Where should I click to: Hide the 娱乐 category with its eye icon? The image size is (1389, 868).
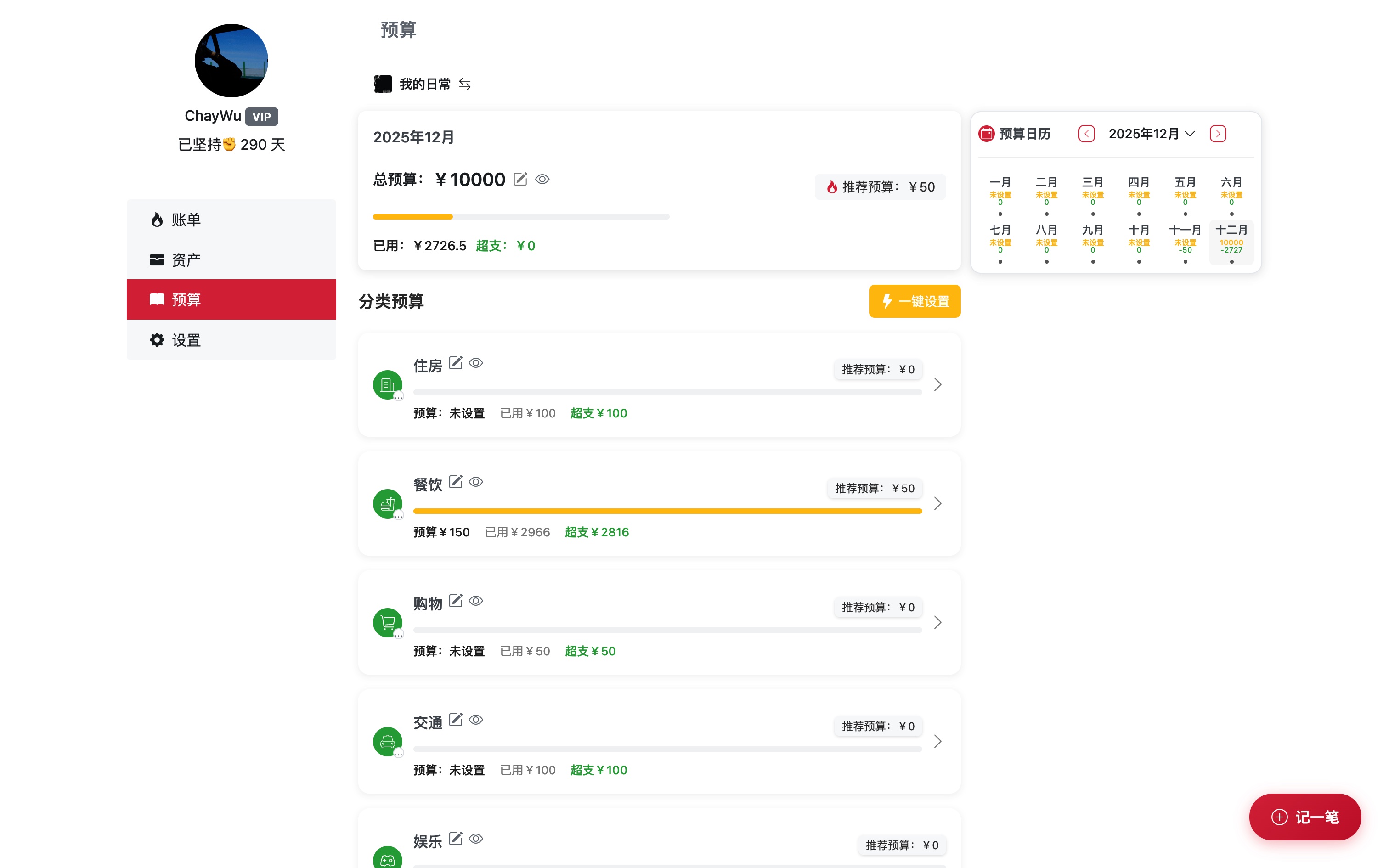[x=477, y=839]
